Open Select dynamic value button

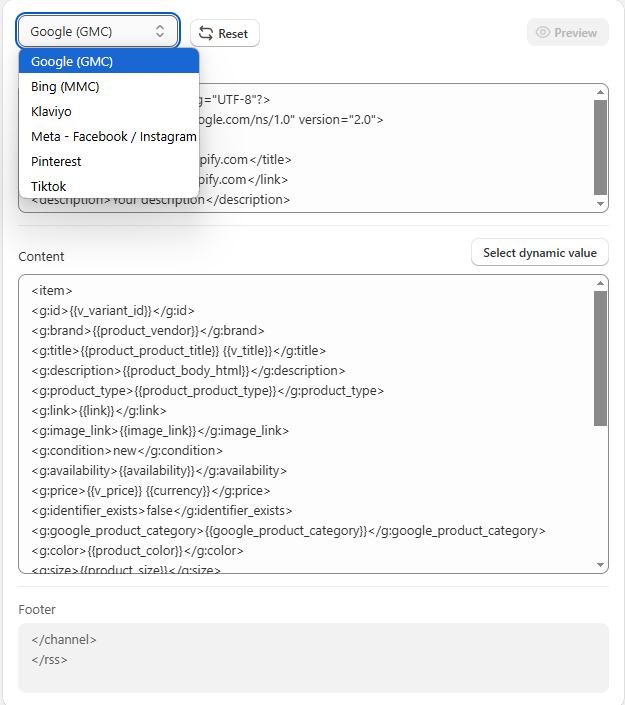(x=540, y=253)
